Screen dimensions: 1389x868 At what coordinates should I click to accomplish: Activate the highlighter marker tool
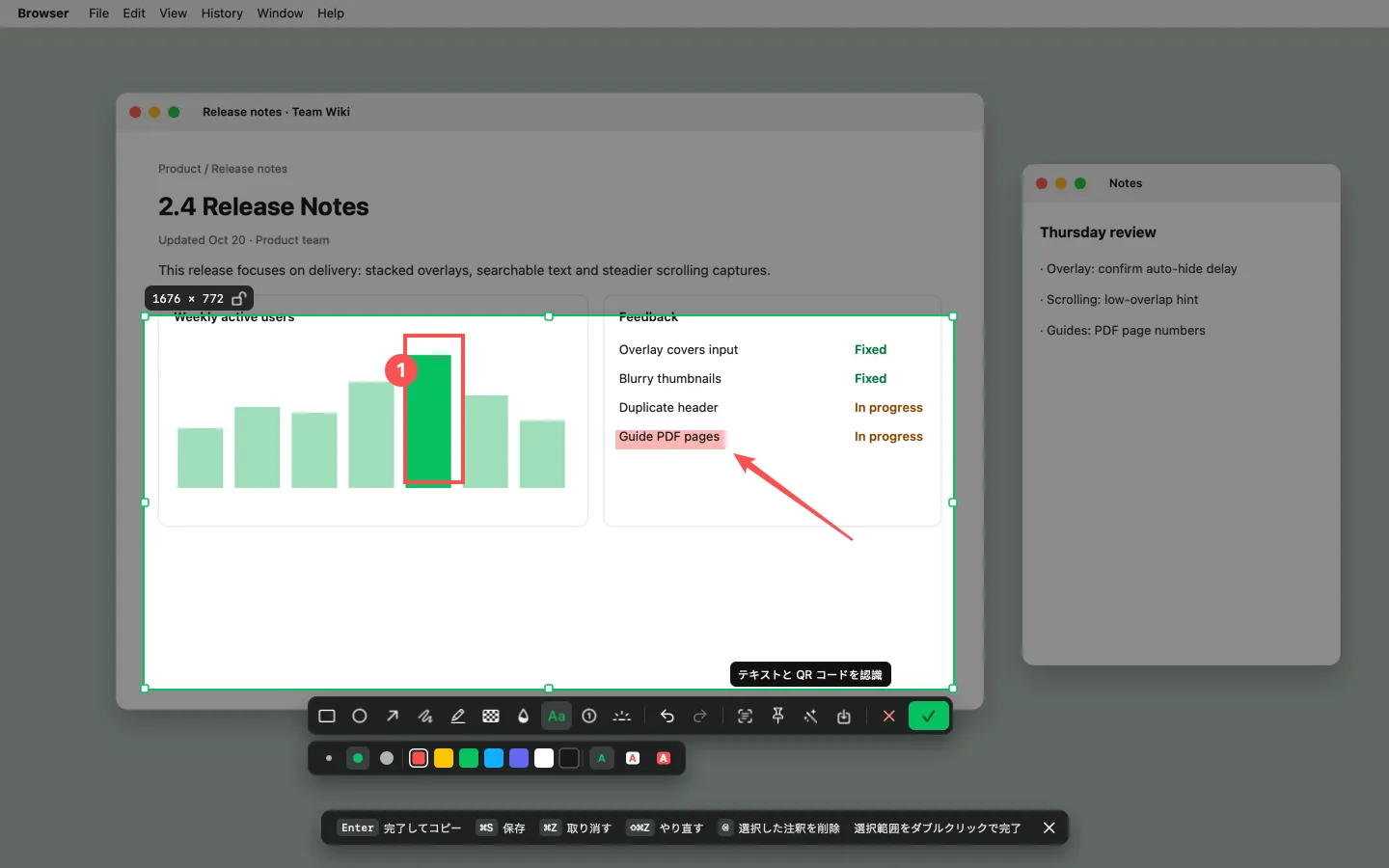[458, 717]
